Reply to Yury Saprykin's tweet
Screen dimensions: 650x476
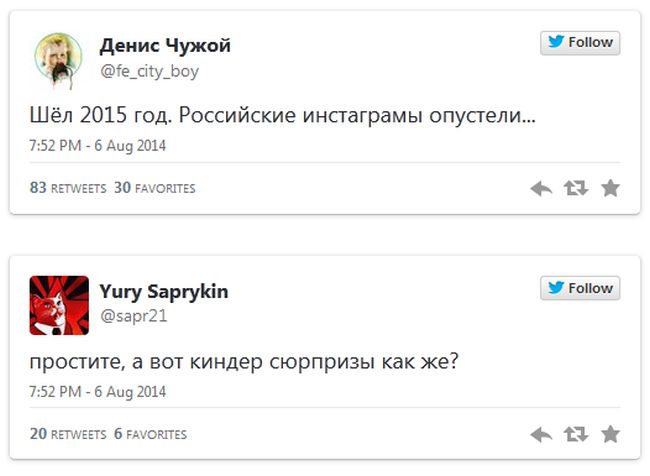point(541,434)
